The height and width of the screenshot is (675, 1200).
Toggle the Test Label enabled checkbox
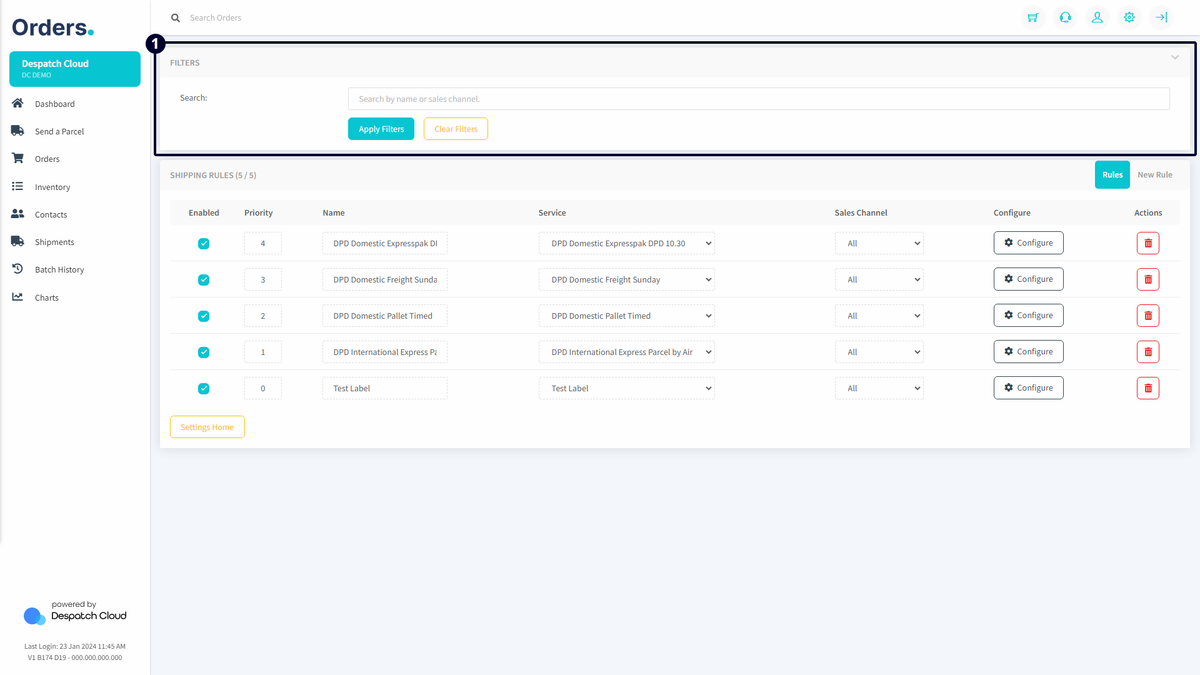click(204, 388)
